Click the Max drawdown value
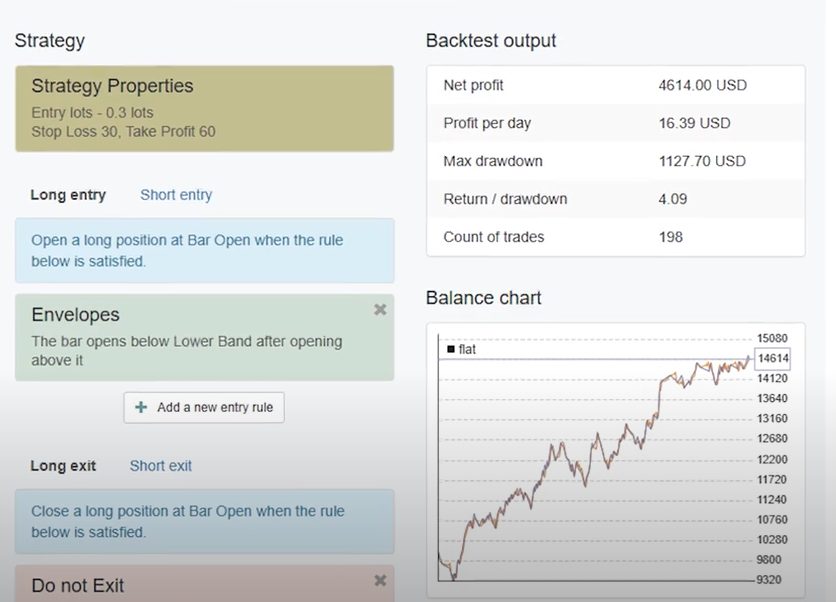 tap(702, 161)
